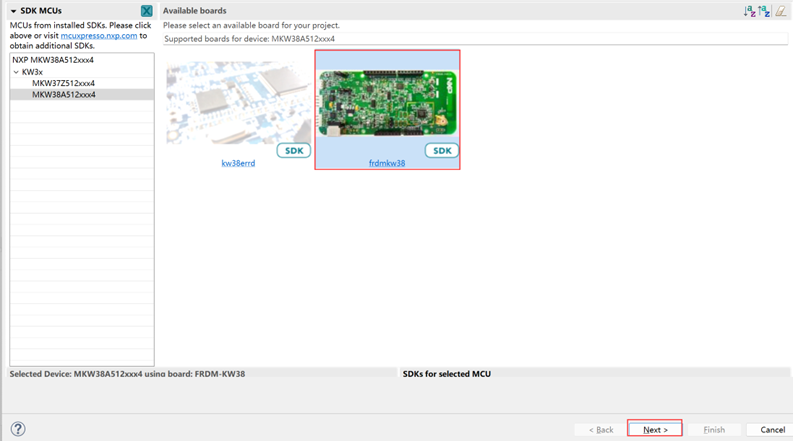Screen dimensions: 793x441
Task: Select the kw38errd board image
Action: [x=238, y=103]
